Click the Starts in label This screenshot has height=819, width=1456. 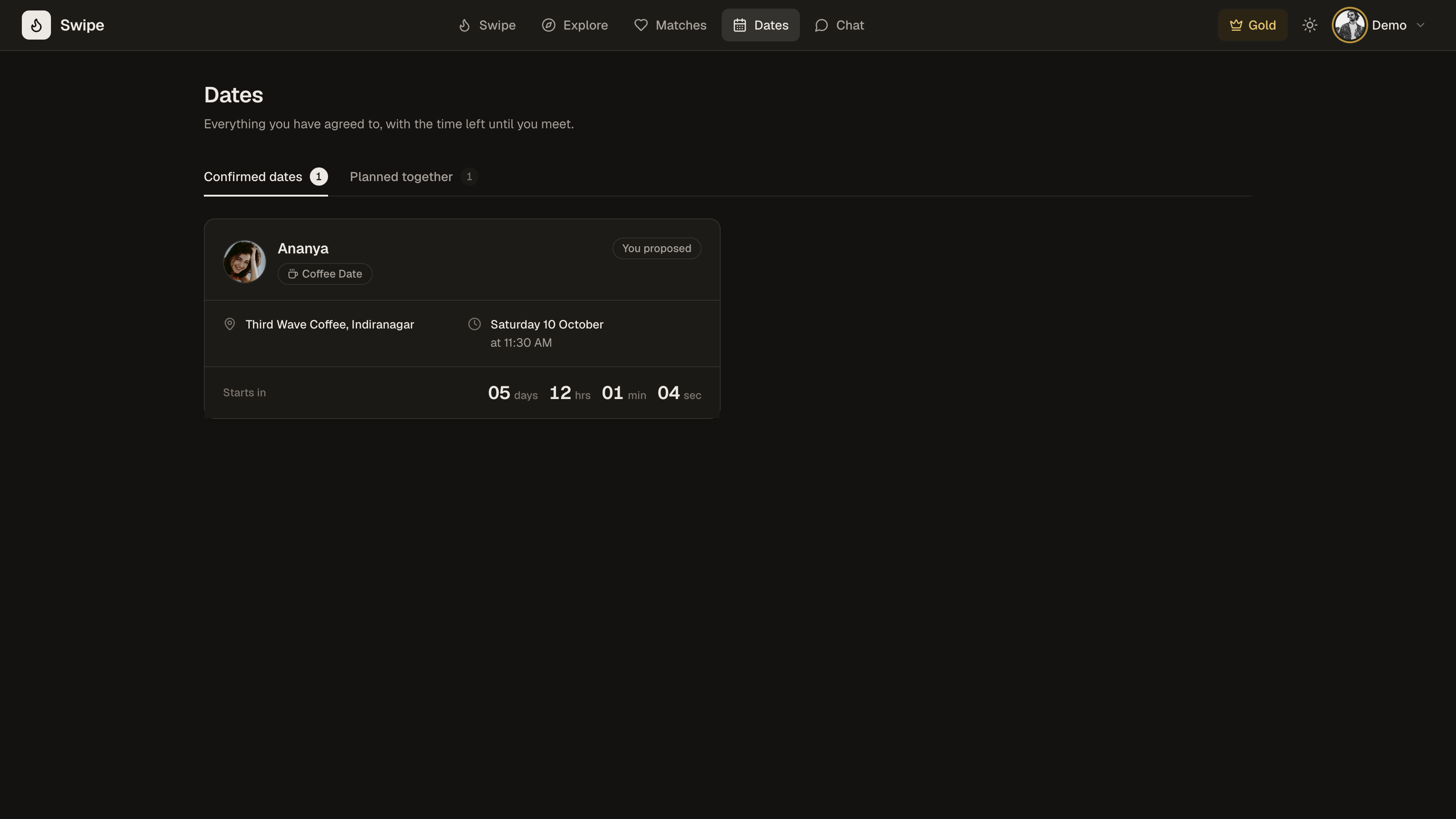pos(245,393)
